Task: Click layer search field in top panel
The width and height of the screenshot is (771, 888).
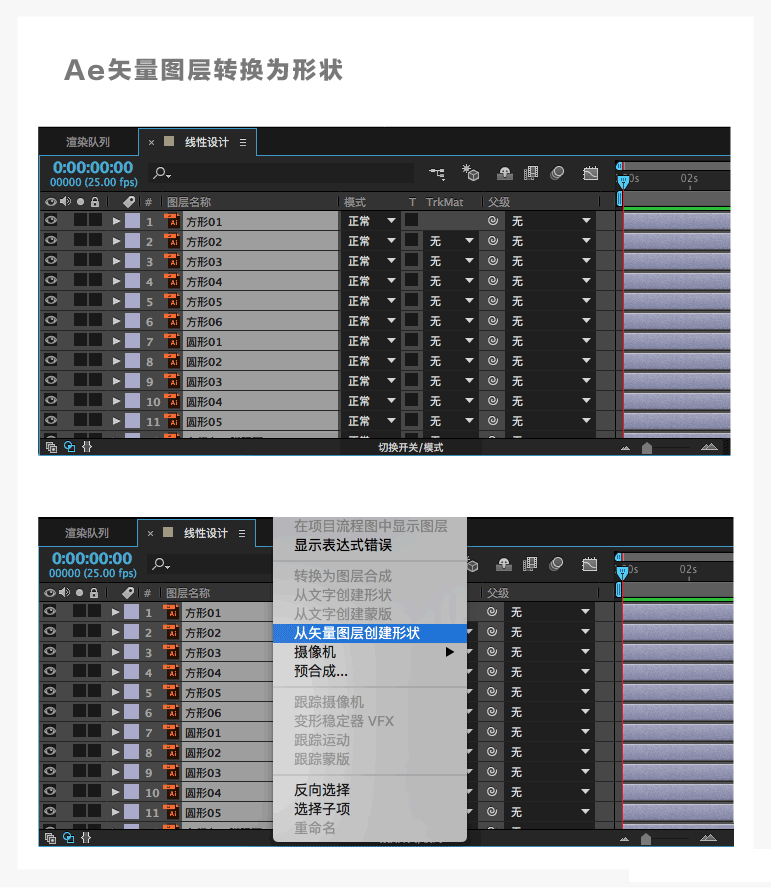Action: tap(280, 173)
